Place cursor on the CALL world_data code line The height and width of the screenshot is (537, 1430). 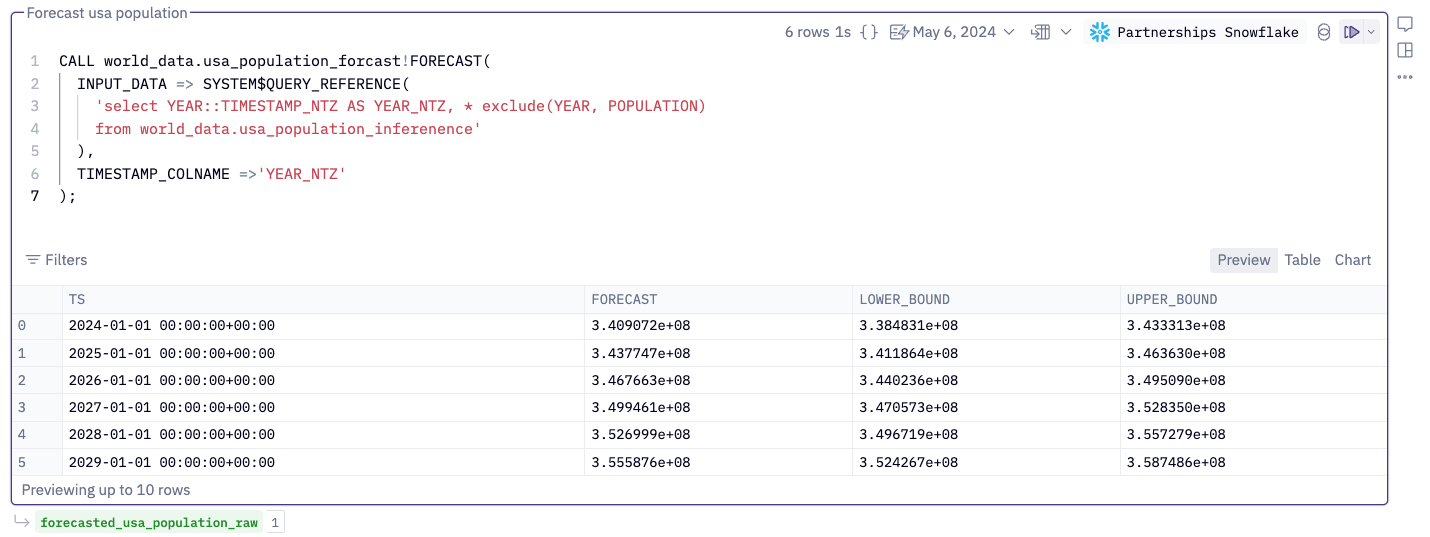pos(275,61)
